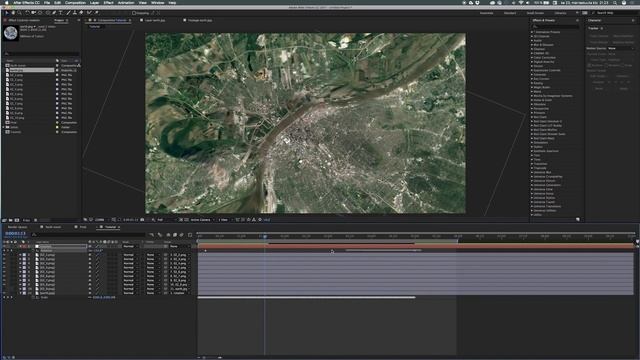
Task: Select the Zoom magnifier tool
Action: 19,13
